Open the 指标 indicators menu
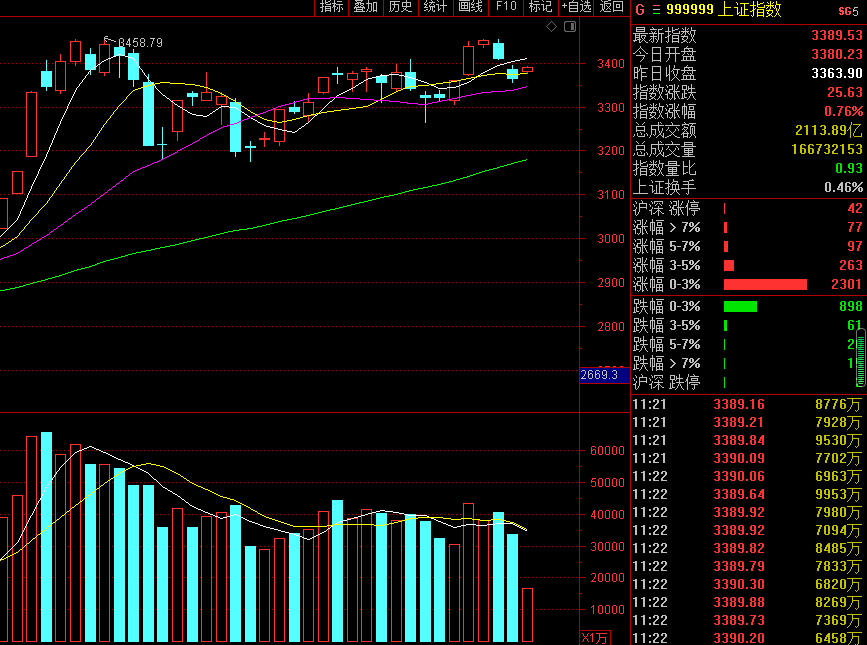This screenshot has width=867, height=645. (x=332, y=7)
